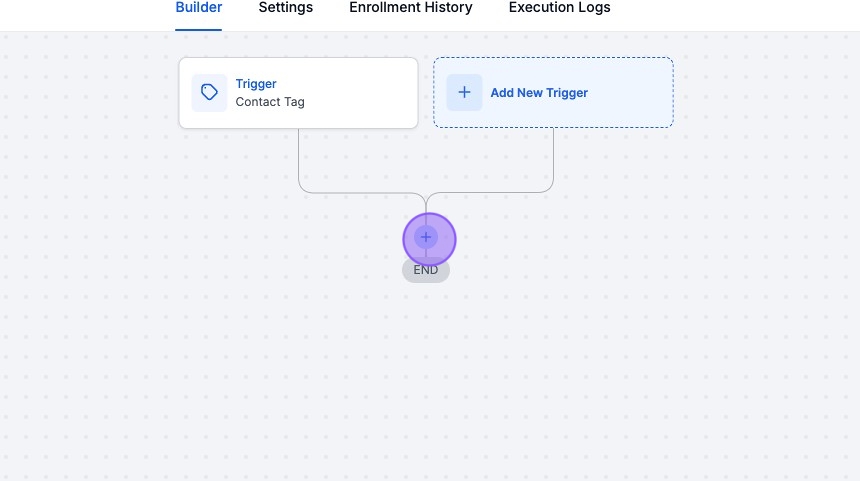
Task: Go to the Execution Logs tab
Action: pyautogui.click(x=559, y=8)
